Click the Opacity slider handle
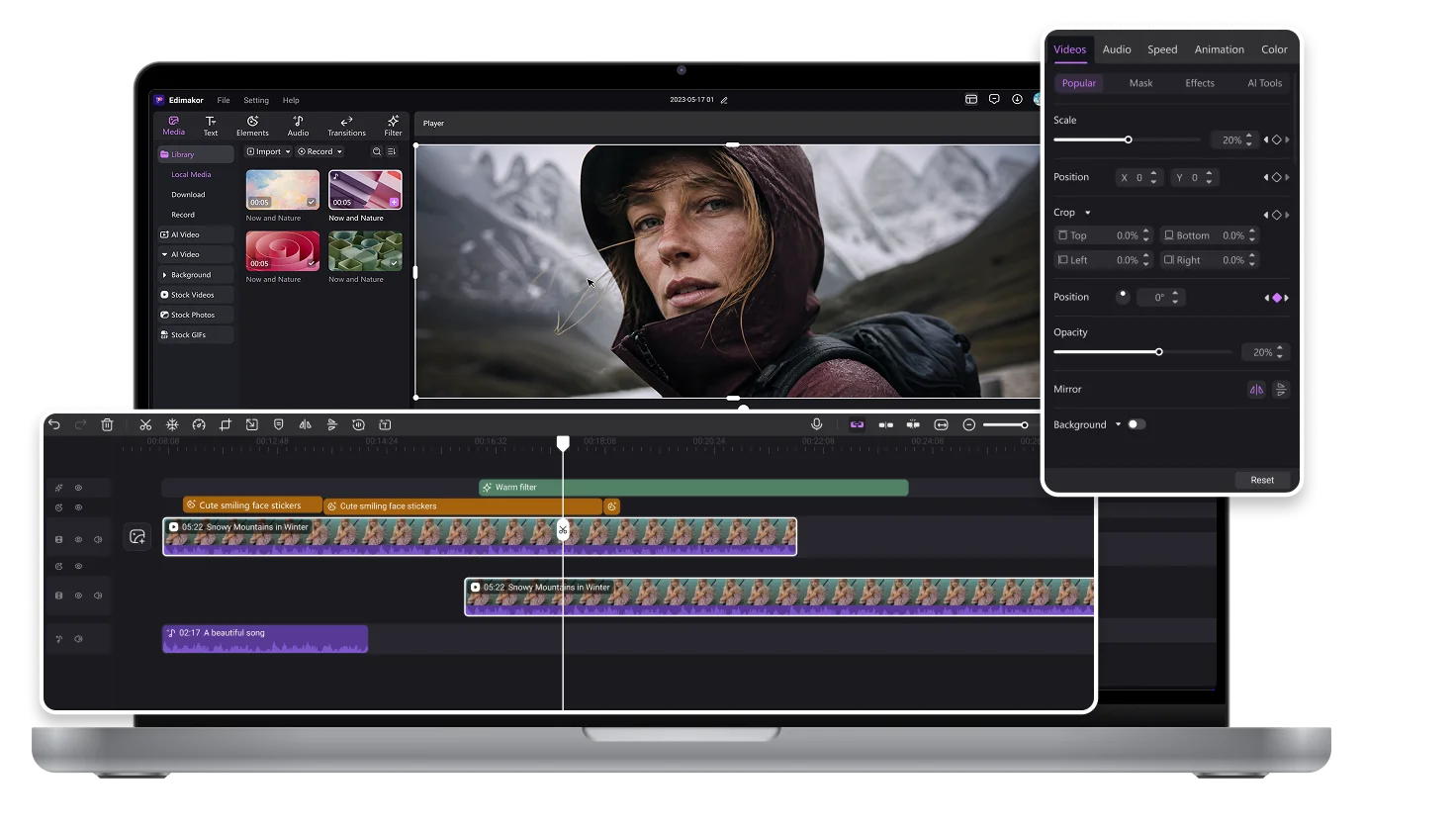 [x=1159, y=352]
